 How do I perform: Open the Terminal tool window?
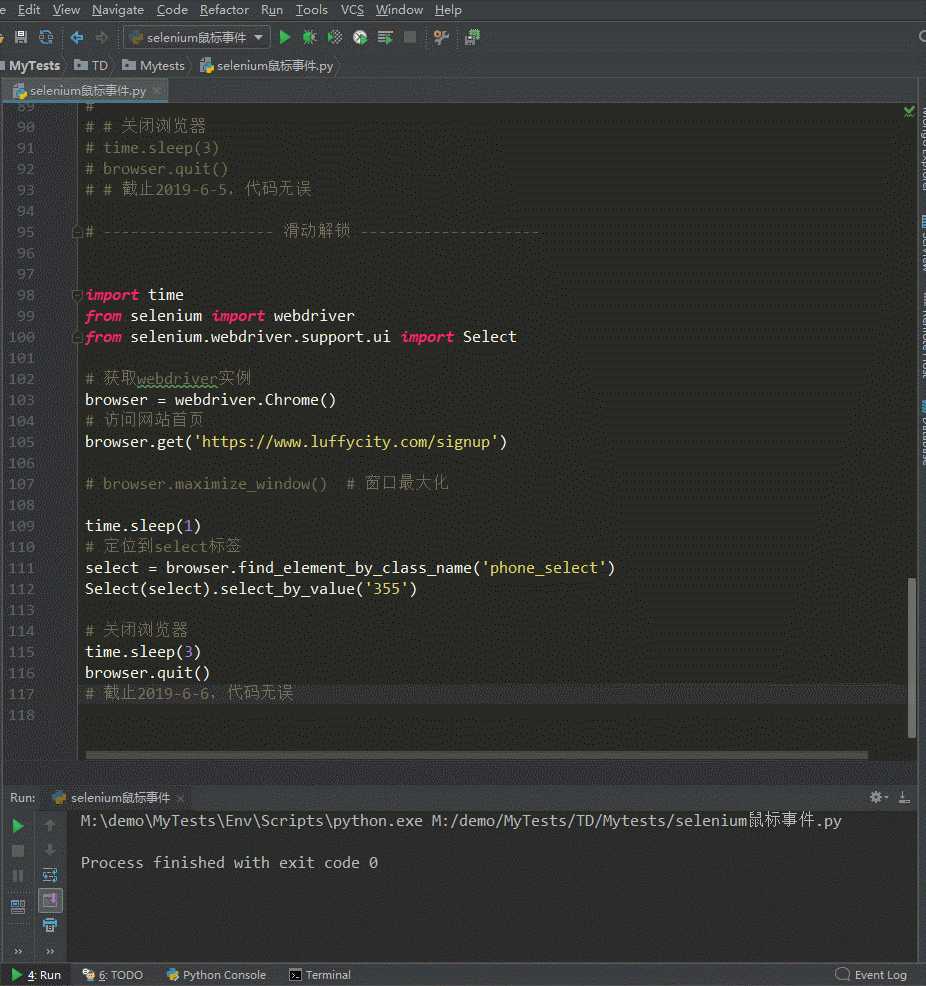(x=320, y=975)
